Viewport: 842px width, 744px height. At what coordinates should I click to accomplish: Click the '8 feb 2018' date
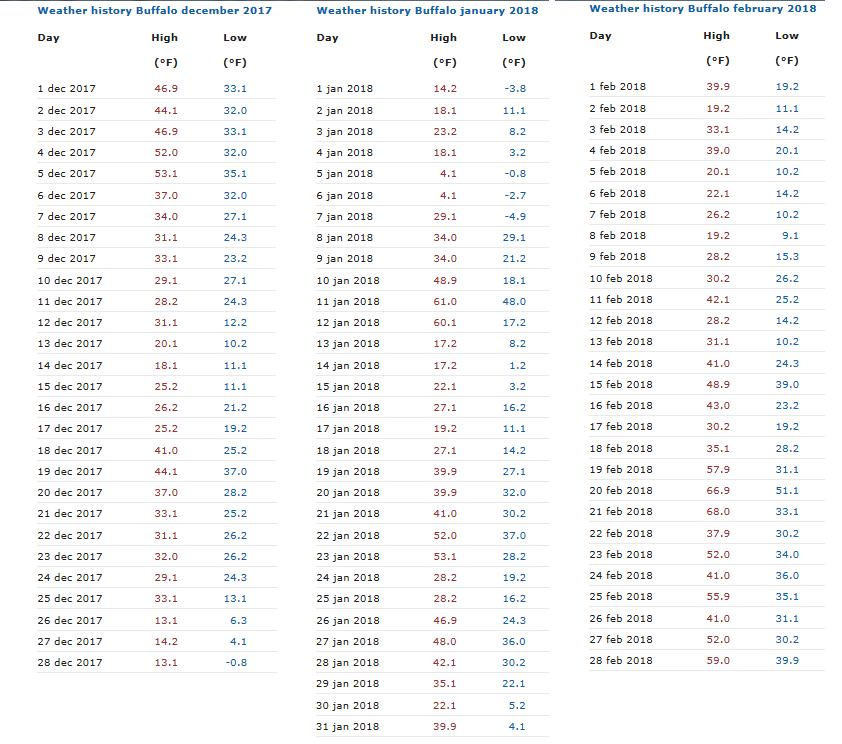tap(618, 236)
